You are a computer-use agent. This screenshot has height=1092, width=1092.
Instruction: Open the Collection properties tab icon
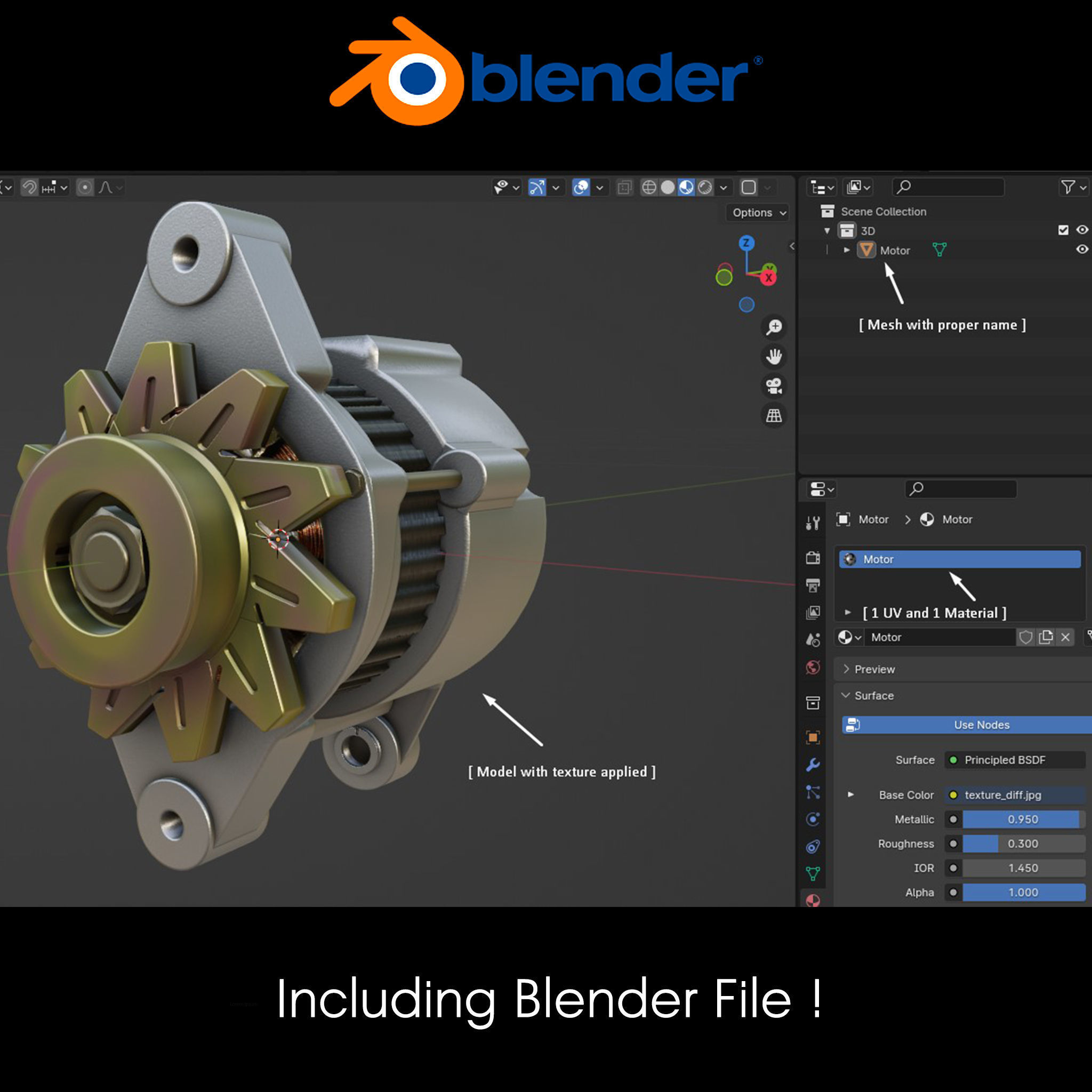[813, 703]
